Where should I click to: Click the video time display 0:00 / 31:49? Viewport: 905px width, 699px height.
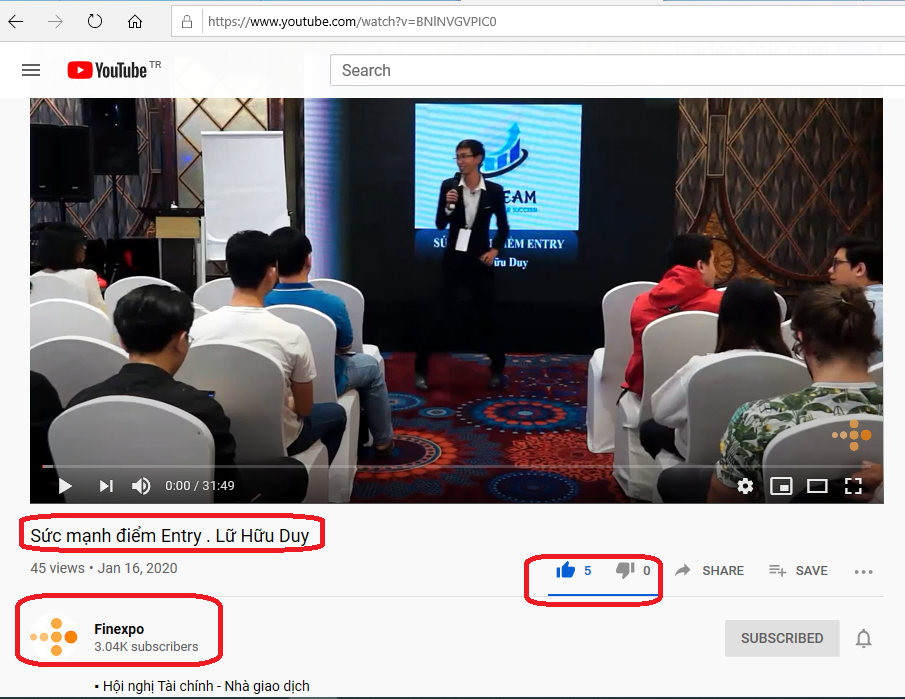pos(200,486)
